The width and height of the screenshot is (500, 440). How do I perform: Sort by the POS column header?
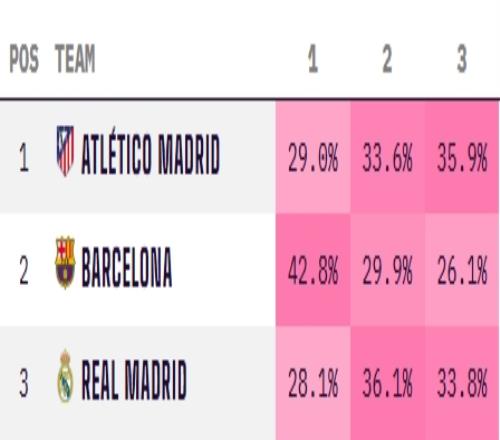coord(24,59)
